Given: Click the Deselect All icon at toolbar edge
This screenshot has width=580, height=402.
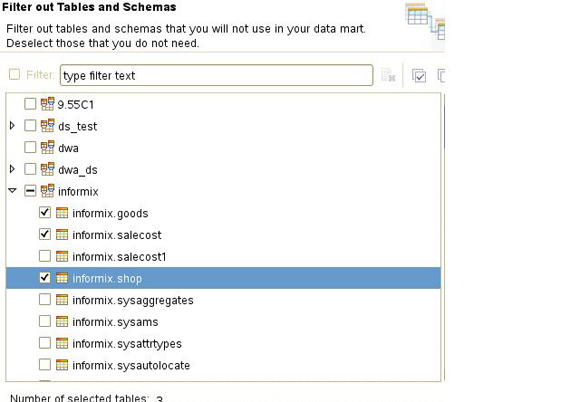Looking at the screenshot, I should pyautogui.click(x=441, y=75).
